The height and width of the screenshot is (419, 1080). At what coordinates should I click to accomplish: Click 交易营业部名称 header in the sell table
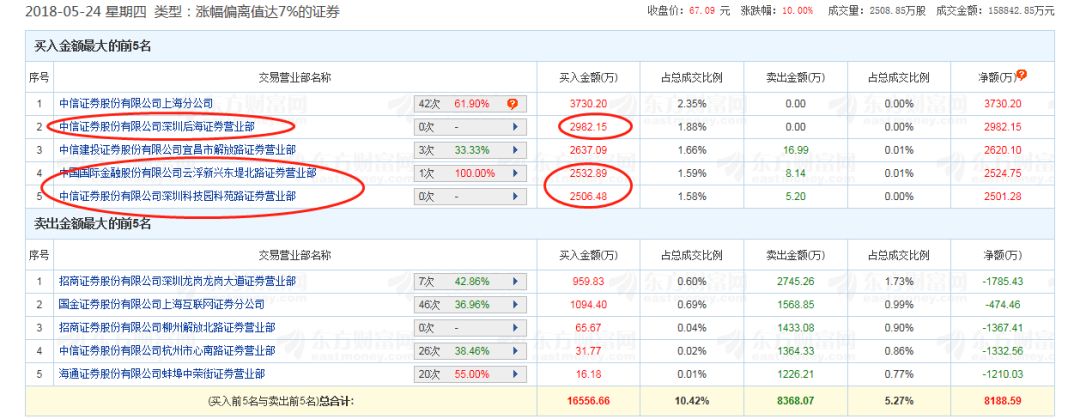pyautogui.click(x=295, y=255)
